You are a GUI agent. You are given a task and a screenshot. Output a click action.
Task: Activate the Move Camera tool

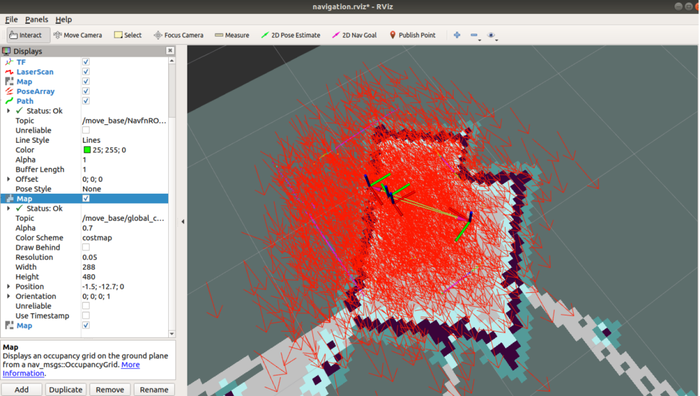click(78, 35)
